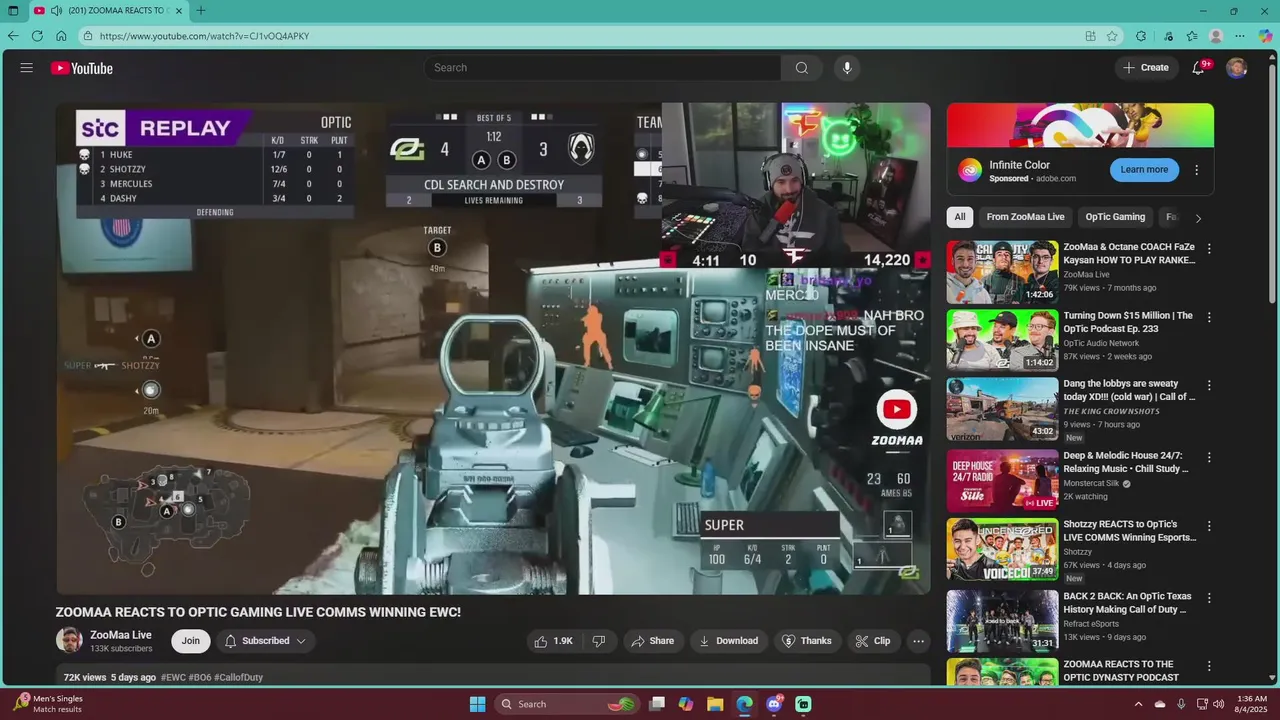The image size is (1280, 720).
Task: Open the ZooMaa Live channel name link
Action: [121, 635]
